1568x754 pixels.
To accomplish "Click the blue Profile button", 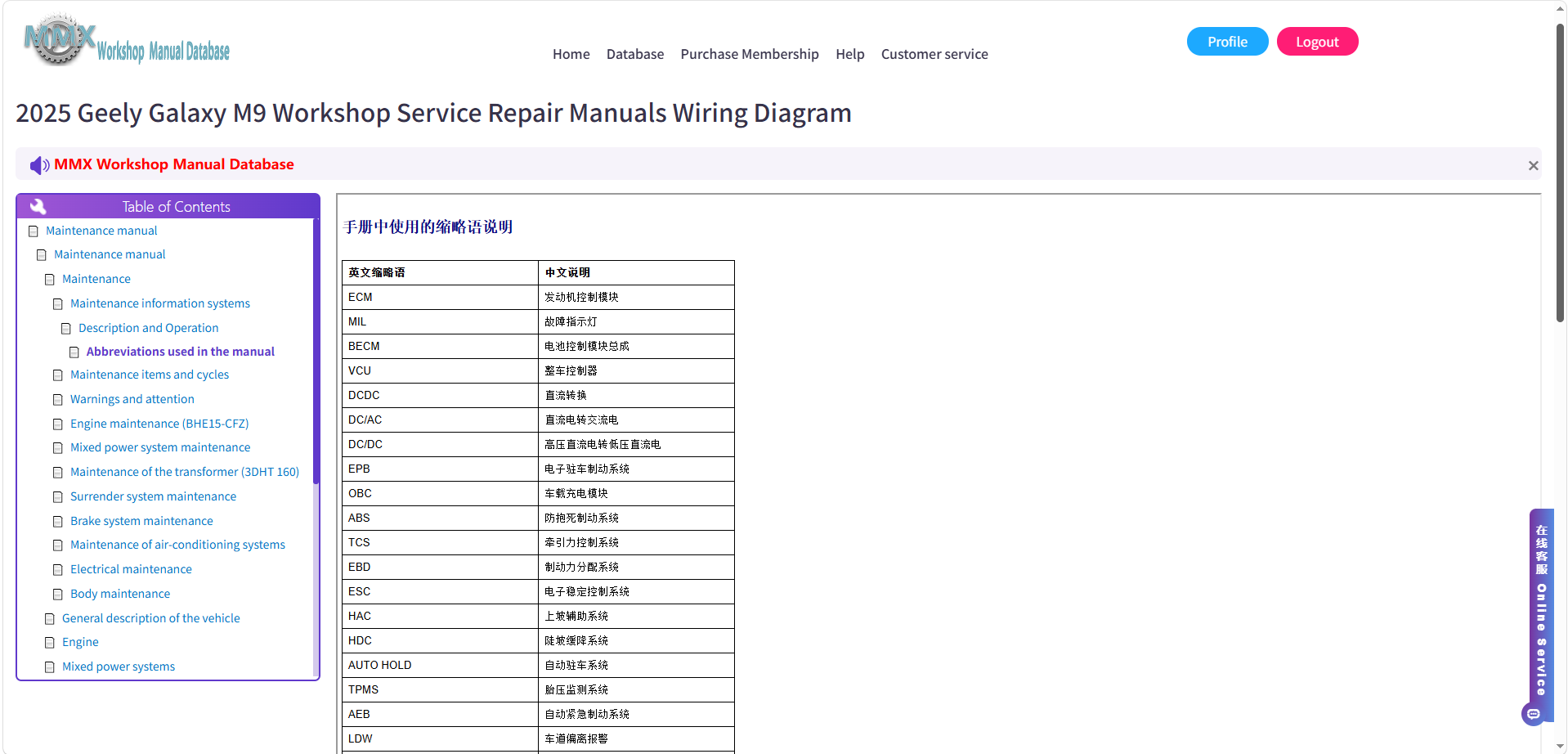I will [x=1227, y=42].
